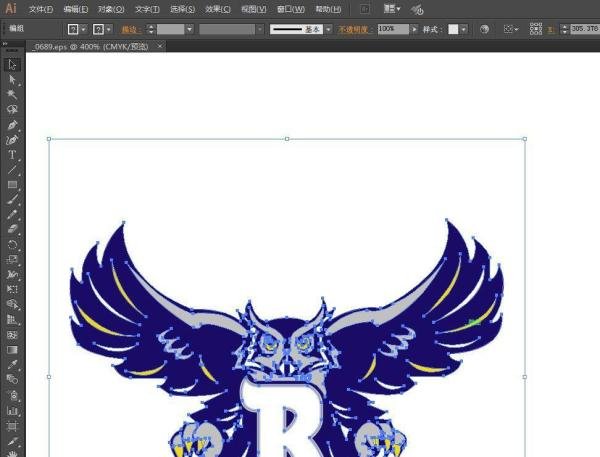Switch to the _0689.eps document tab

[x=90, y=47]
